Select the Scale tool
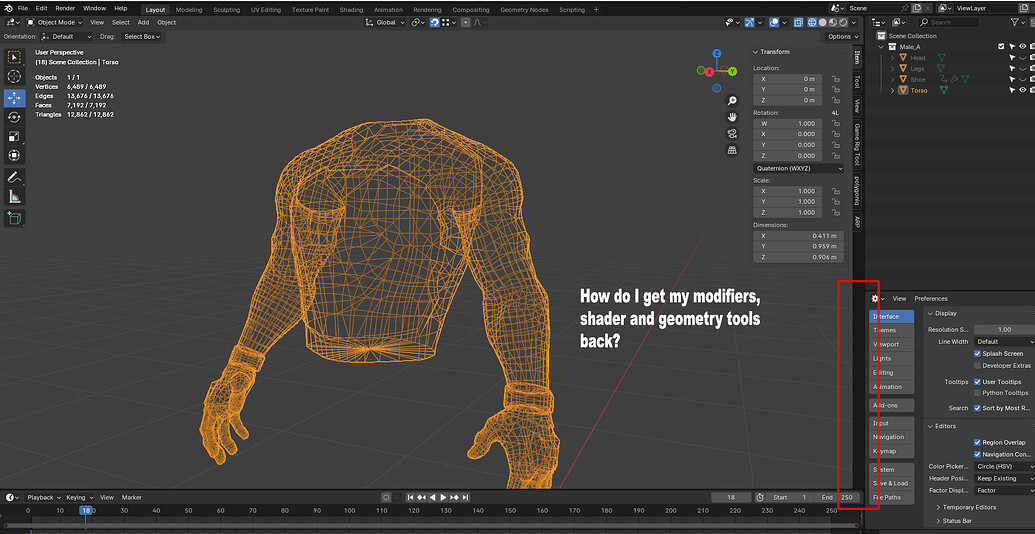This screenshot has height=534, width=1035. [15, 137]
